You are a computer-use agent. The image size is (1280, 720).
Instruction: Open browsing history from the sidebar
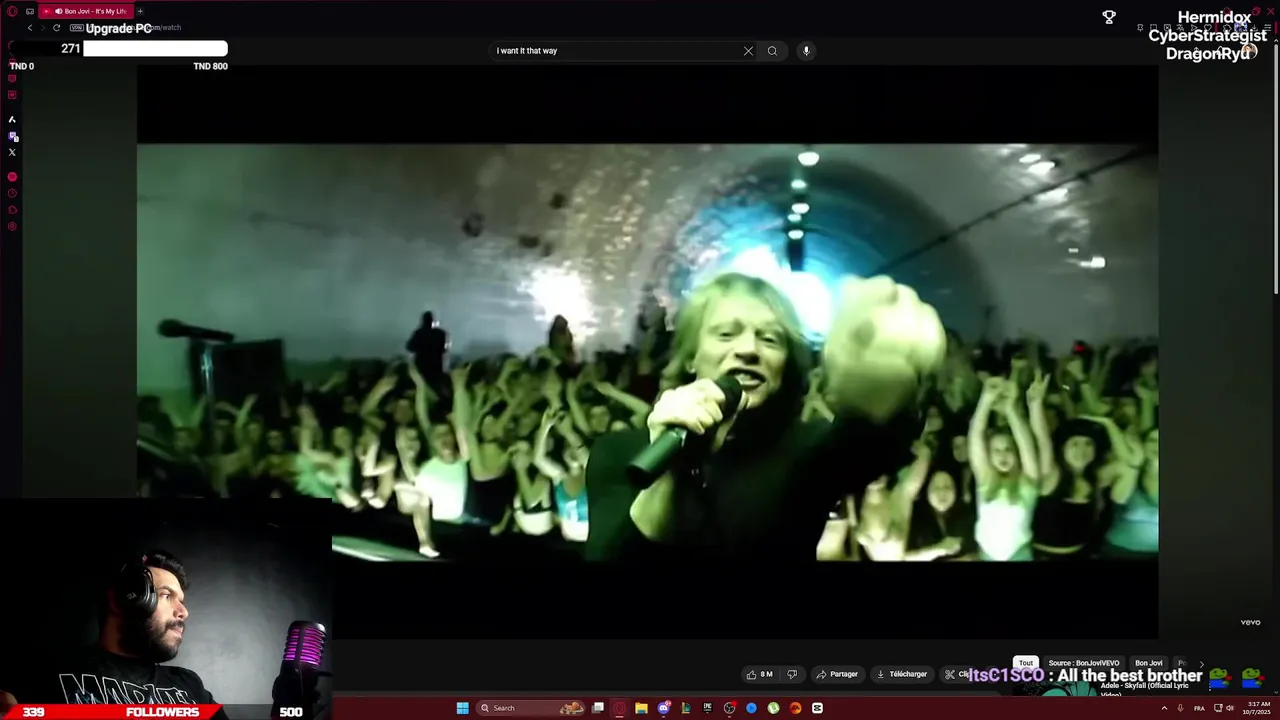tap(12, 193)
